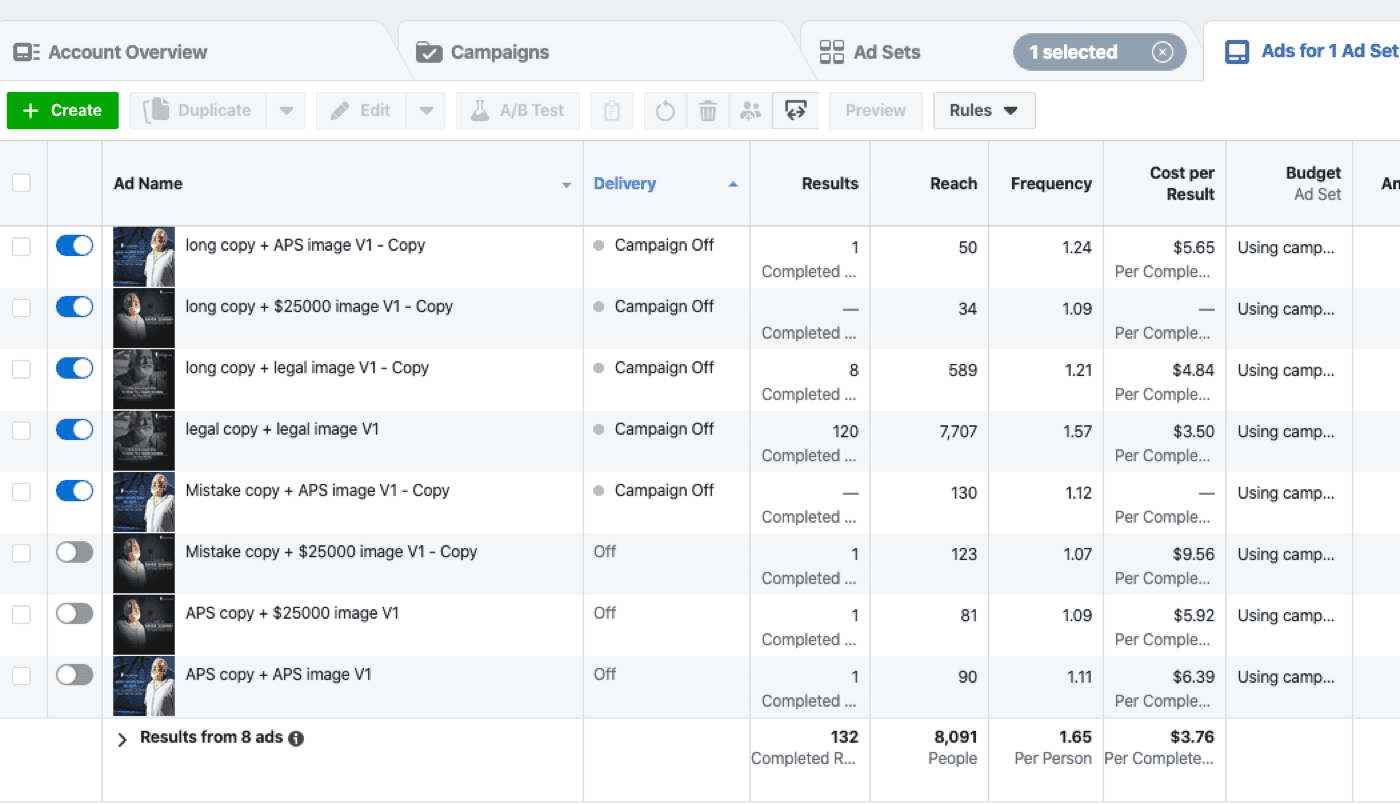
Task: Check the box for 'Mistake copy + $25000 image V1 - Copy'
Action: tap(21, 553)
